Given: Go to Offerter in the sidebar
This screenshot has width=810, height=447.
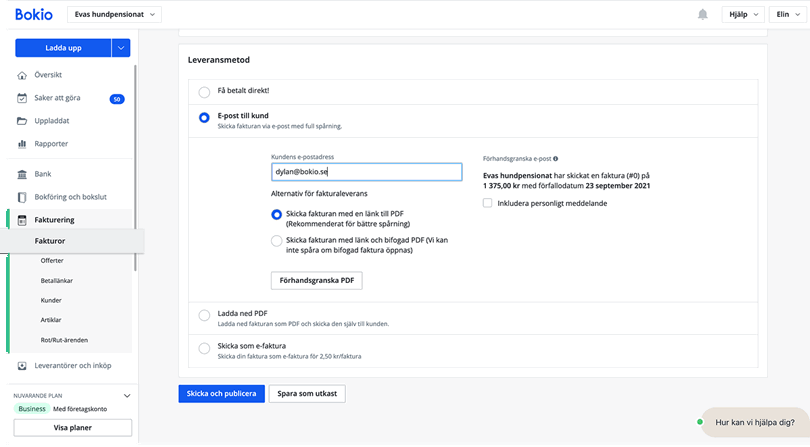Looking at the screenshot, I should (52, 260).
